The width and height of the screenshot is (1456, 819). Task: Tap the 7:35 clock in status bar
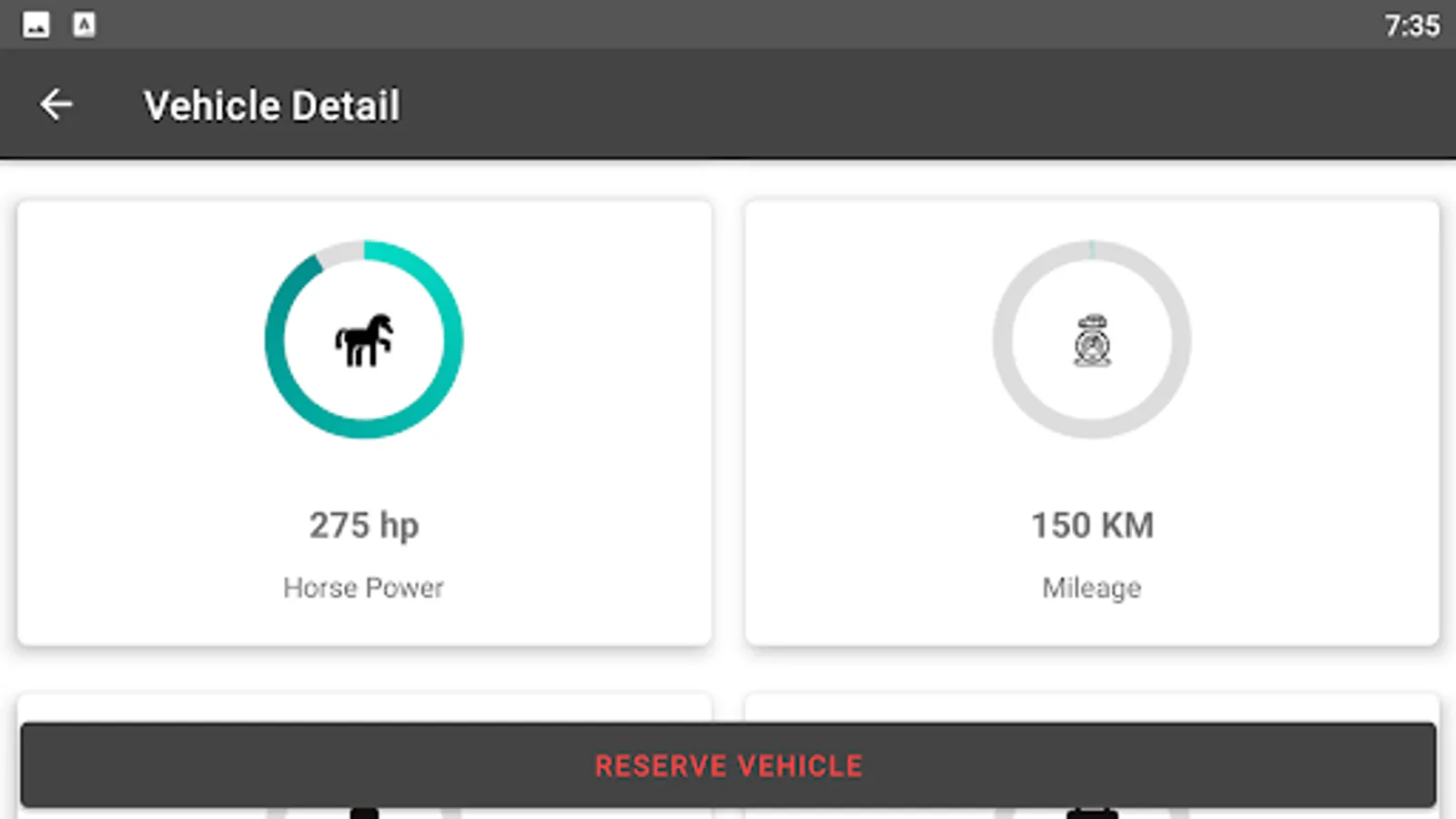click(x=1411, y=25)
